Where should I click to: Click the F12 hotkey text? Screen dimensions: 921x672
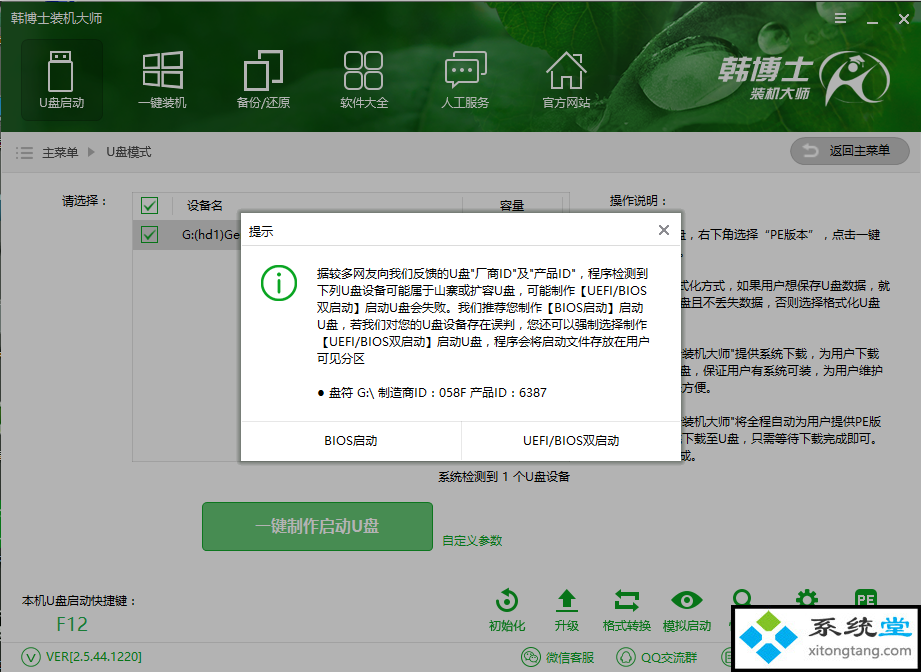(72, 624)
